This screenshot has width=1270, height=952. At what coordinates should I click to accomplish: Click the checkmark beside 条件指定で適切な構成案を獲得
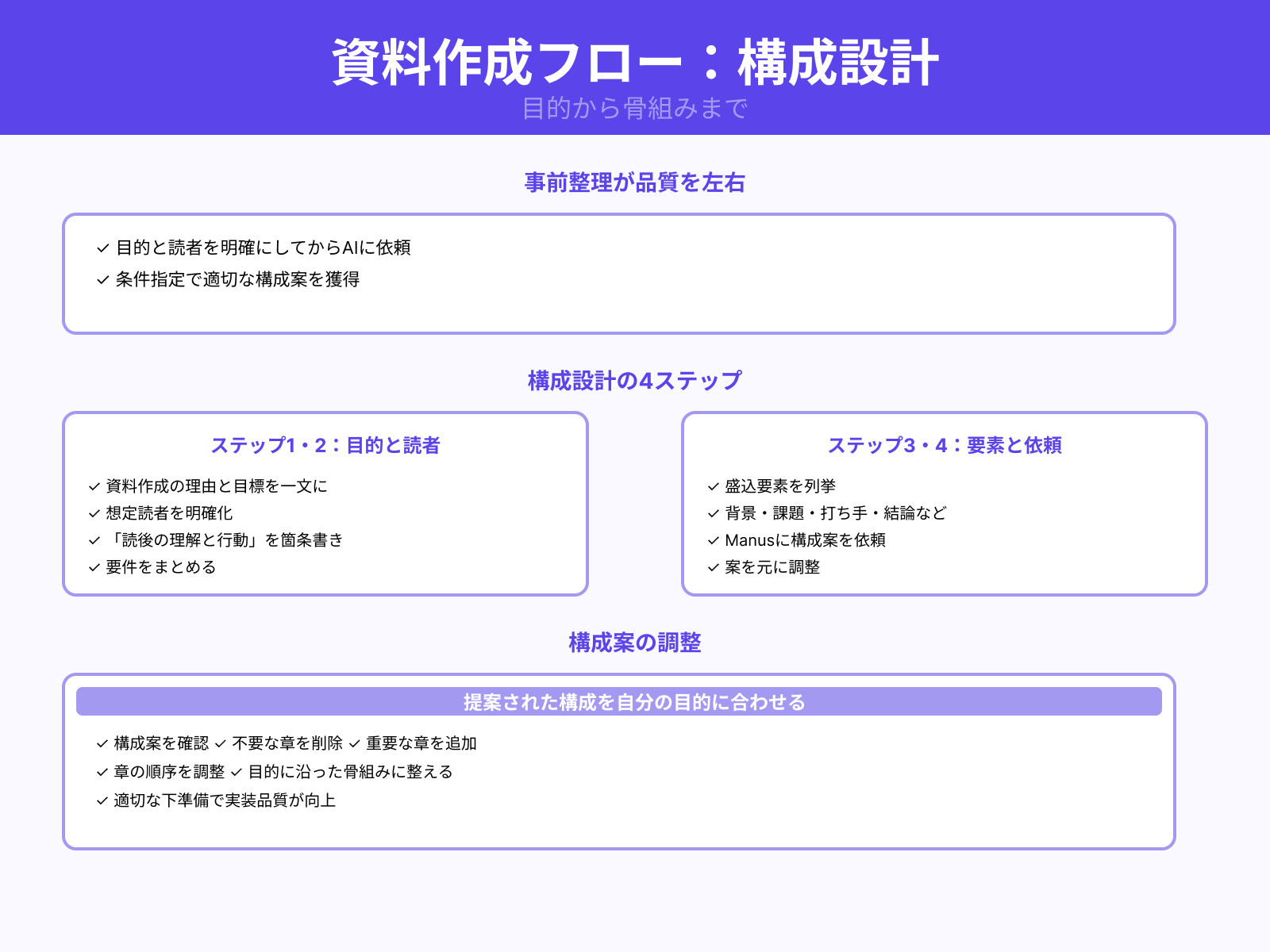[x=101, y=279]
